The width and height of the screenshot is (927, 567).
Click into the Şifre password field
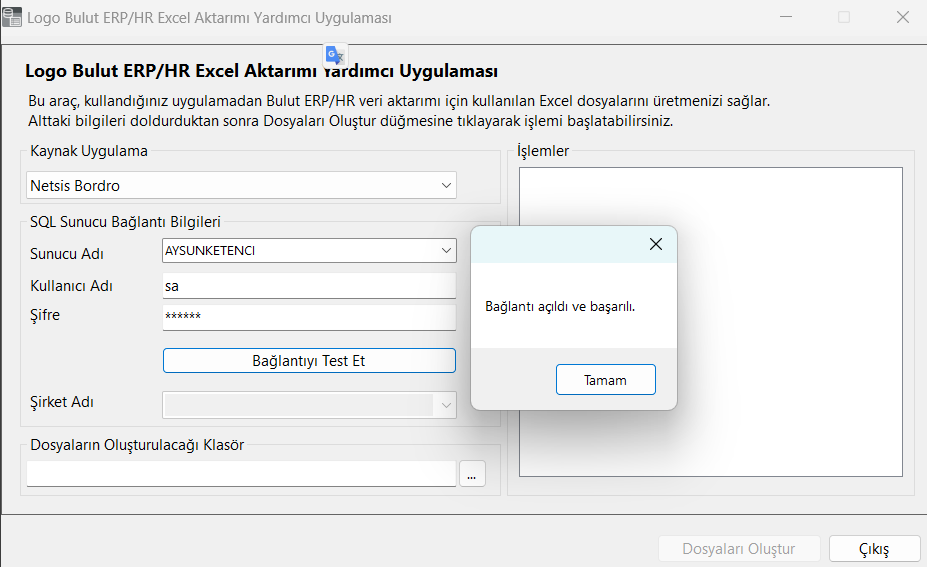(x=308, y=317)
